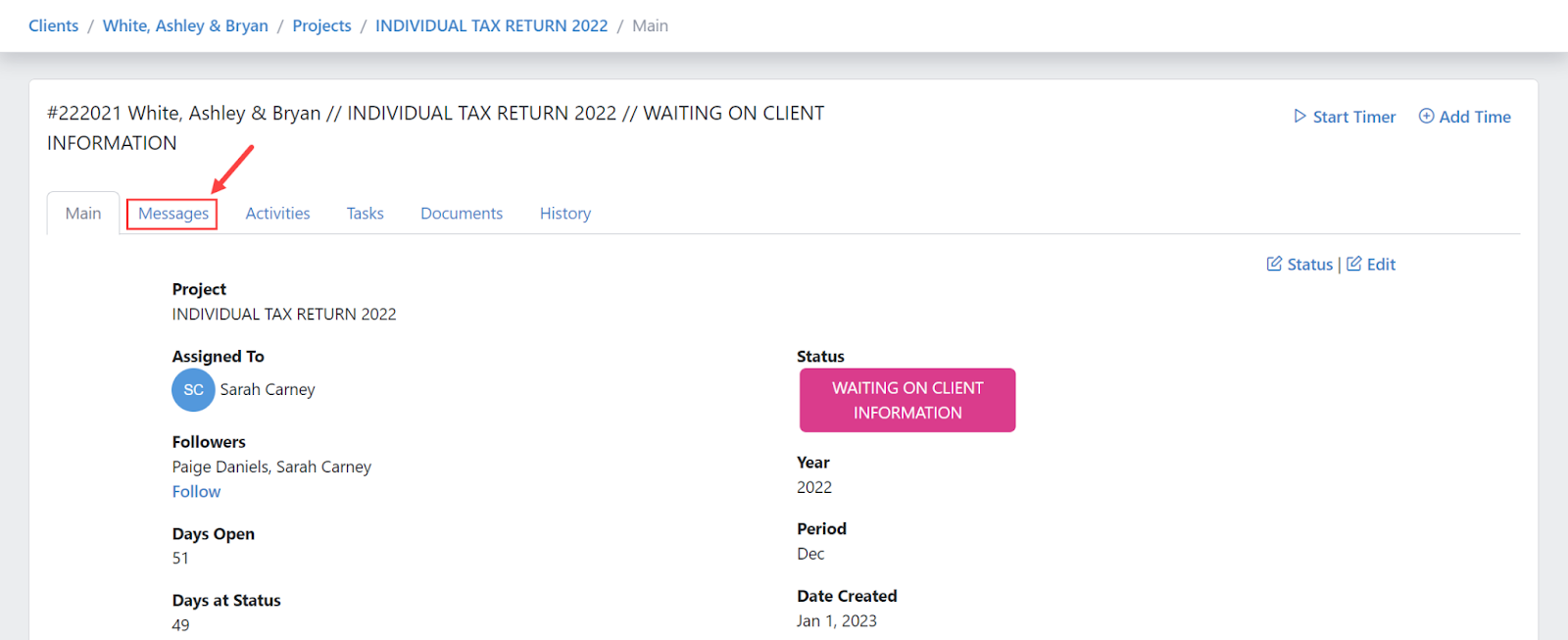Open INDIVIDUAL TAX RETURN 2022 breadcrumb
The width and height of the screenshot is (1568, 640).
click(x=492, y=25)
